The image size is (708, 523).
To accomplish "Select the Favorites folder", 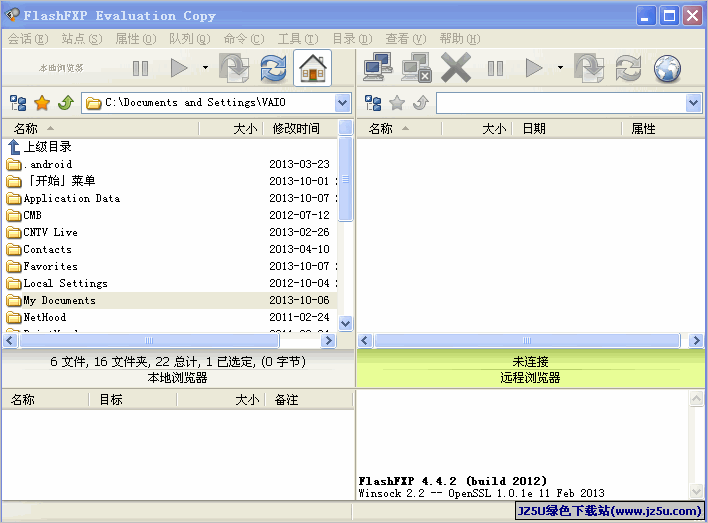I will (x=42, y=266).
